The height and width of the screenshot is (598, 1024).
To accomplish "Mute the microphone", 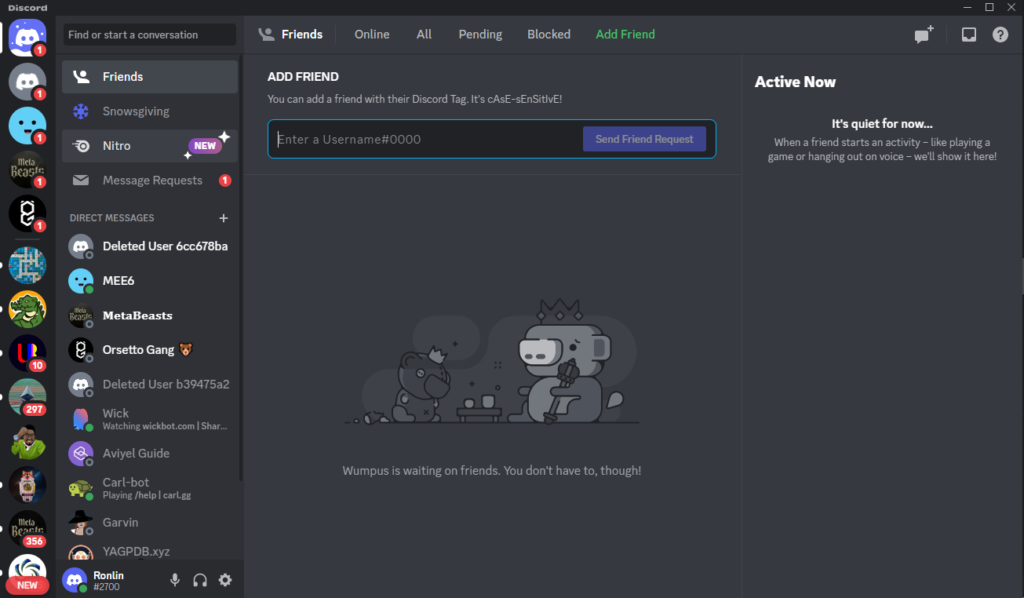I will pos(174,580).
